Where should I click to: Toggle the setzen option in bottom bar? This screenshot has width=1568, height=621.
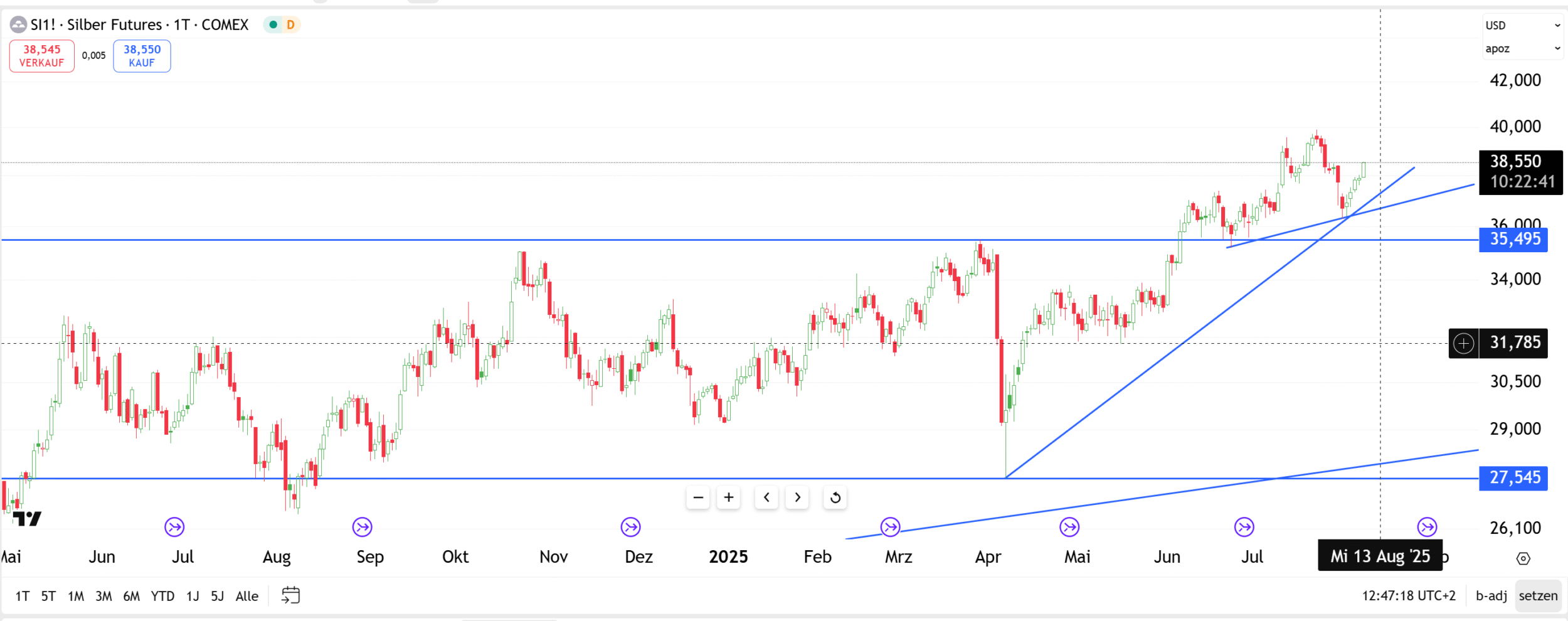(1538, 595)
